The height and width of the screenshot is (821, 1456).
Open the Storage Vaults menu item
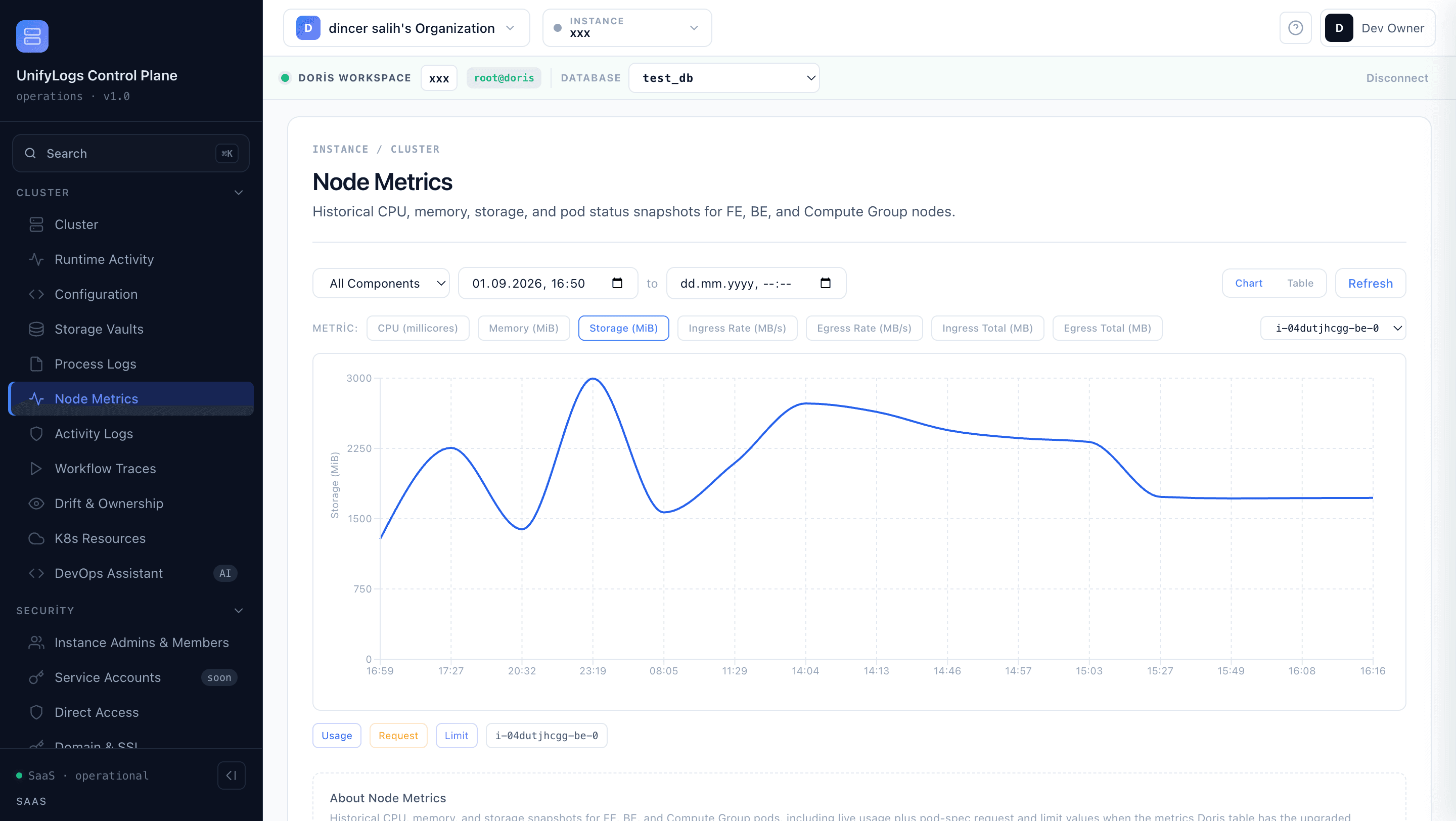[x=131, y=329]
